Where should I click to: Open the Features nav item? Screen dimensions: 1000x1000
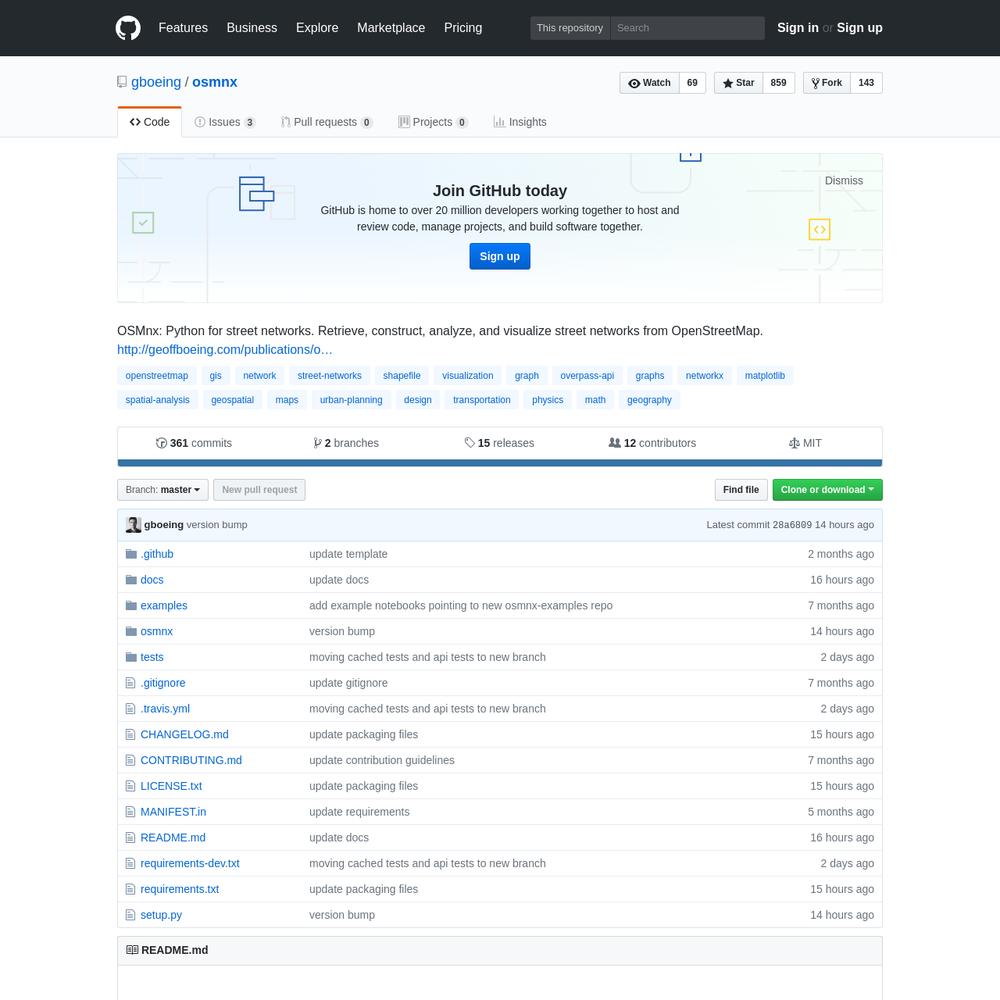click(183, 28)
